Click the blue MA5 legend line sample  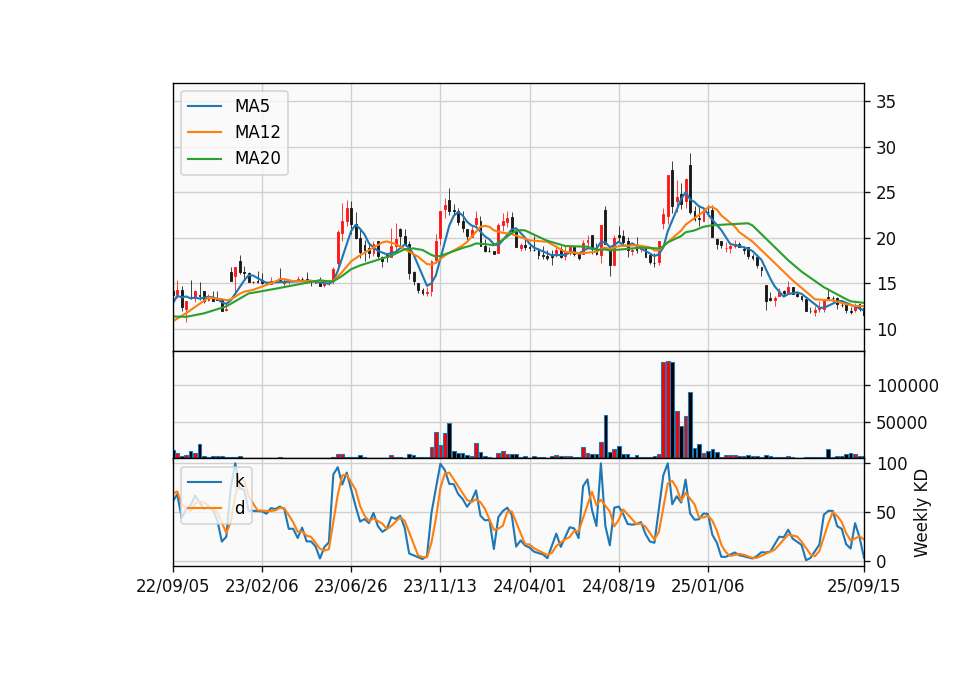coord(204,106)
